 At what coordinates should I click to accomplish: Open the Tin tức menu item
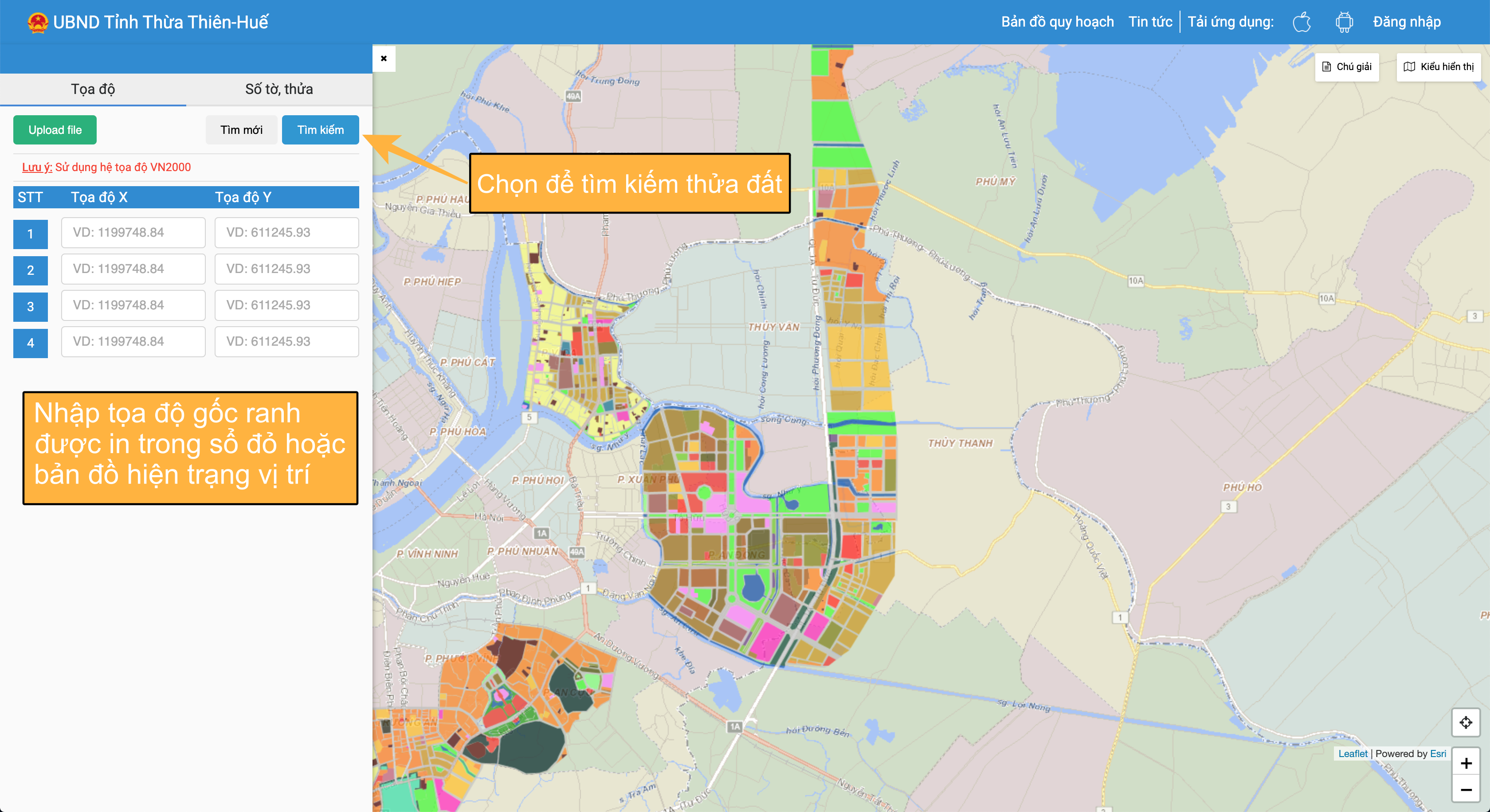coord(1150,22)
